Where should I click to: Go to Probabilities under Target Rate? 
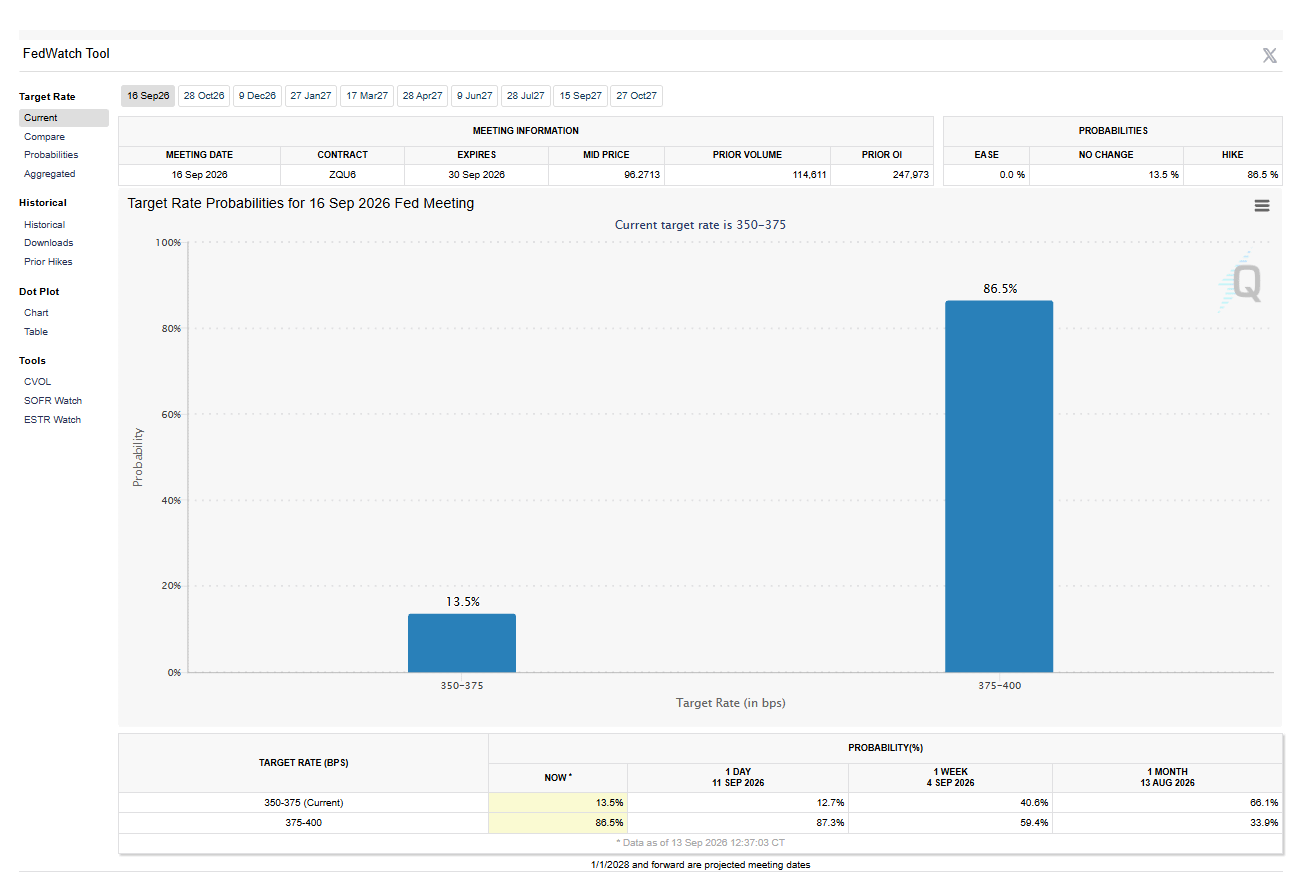pyautogui.click(x=51, y=155)
